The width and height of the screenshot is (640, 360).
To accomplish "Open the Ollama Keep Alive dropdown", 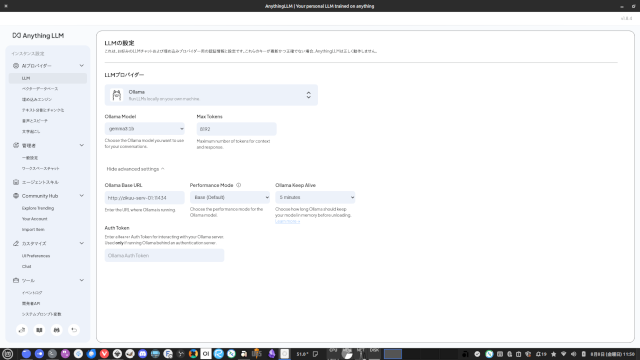I will [315, 198].
